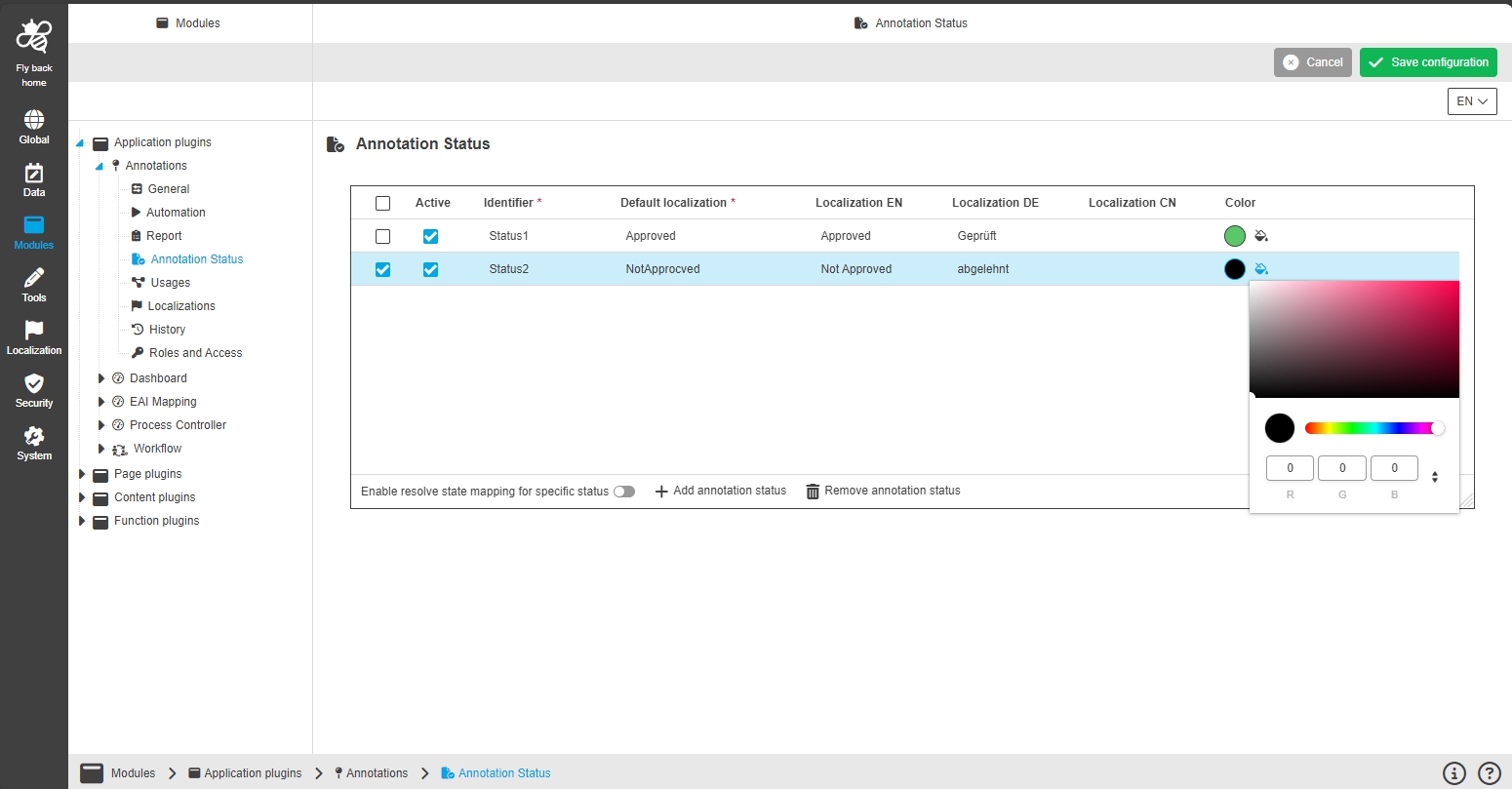Open the EN language dropdown
Image resolution: width=1512 pixels, height=789 pixels.
pyautogui.click(x=1472, y=101)
